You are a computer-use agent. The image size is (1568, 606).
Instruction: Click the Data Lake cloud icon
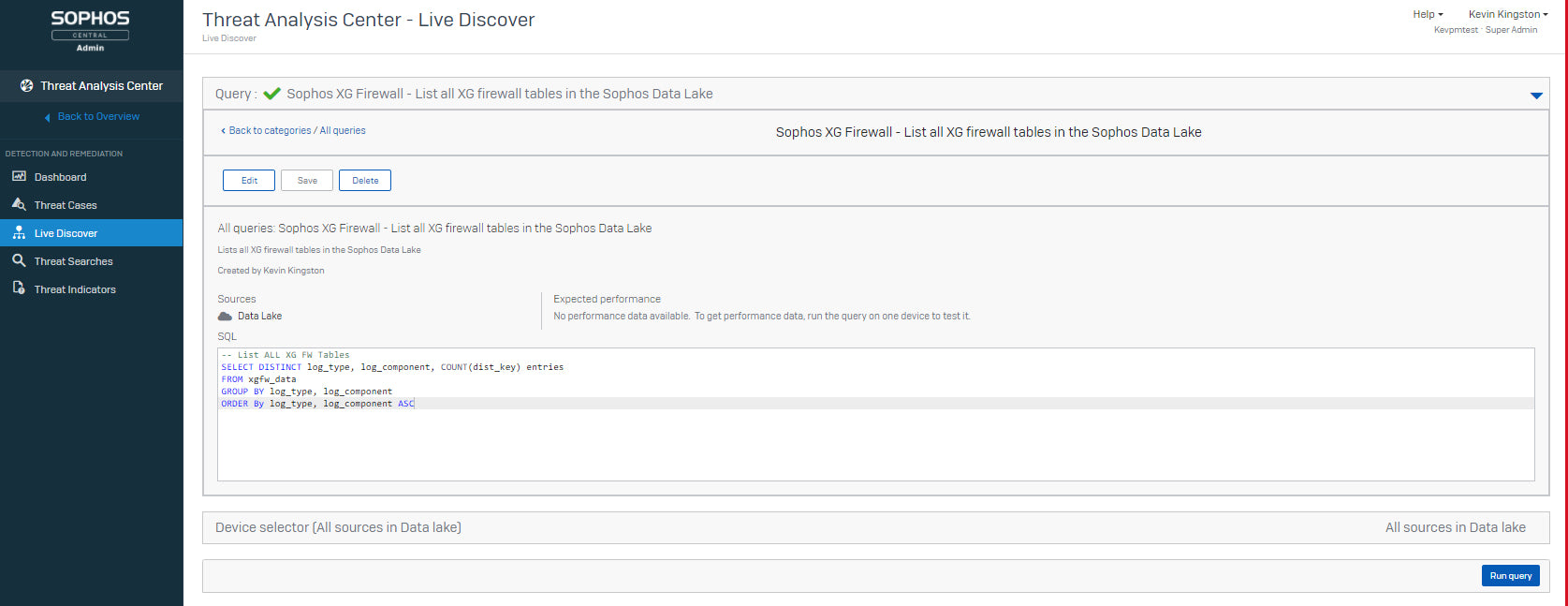(225, 316)
